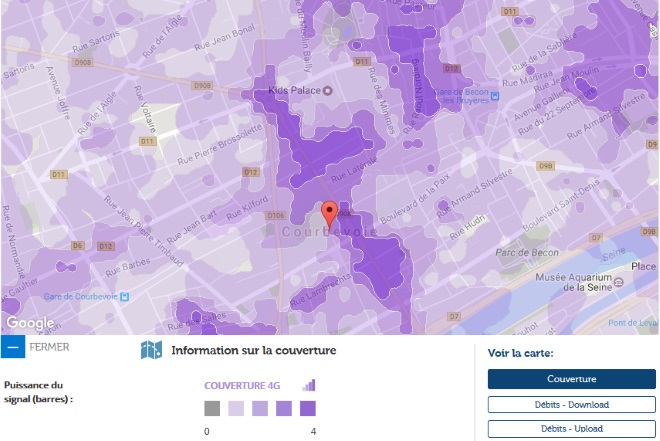Click the coverage map icon beside the heading

click(151, 350)
